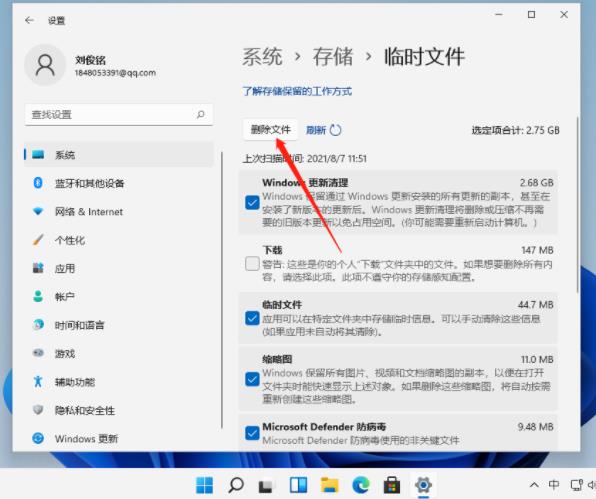This screenshot has height=499, width=596.
Task: Open 辅助功能 settings
Action: (x=119, y=382)
